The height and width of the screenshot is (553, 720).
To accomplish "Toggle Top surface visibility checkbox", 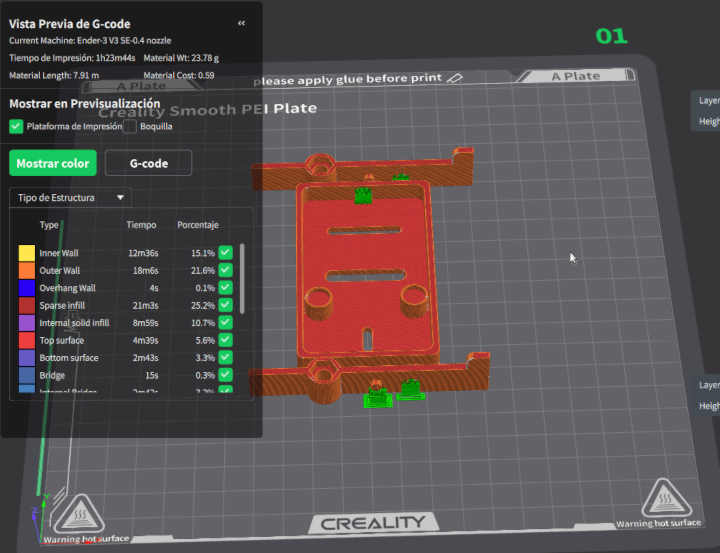I will point(226,340).
